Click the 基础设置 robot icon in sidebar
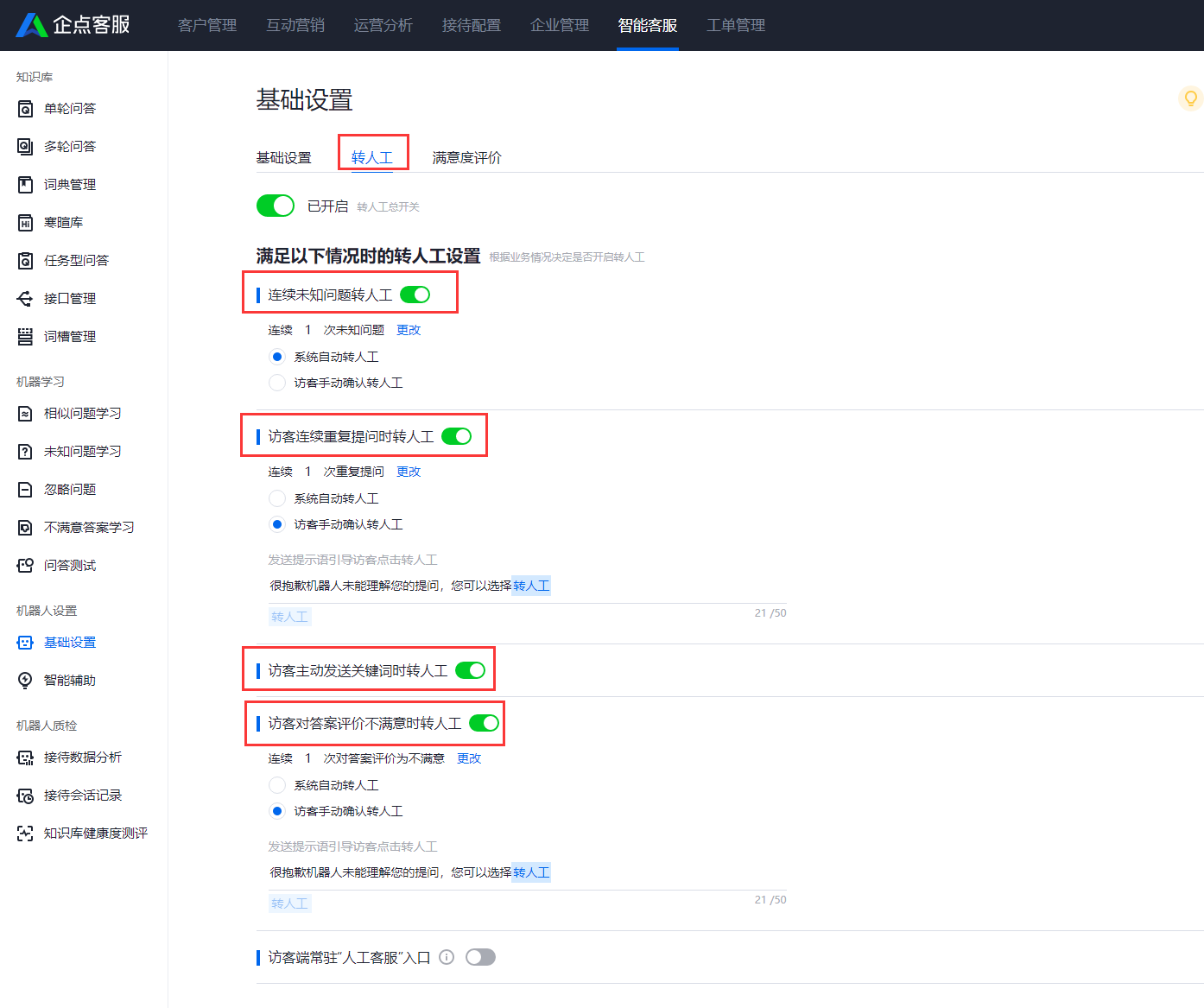The height and width of the screenshot is (1008, 1204). click(x=26, y=643)
